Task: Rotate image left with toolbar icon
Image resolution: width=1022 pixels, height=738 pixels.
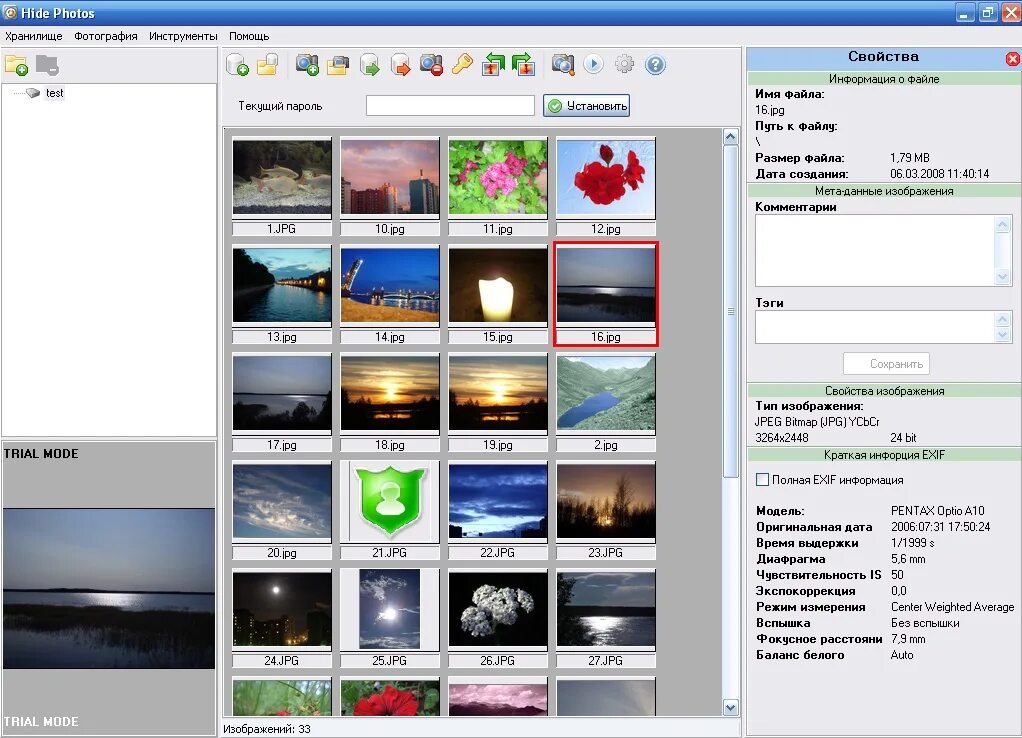Action: point(493,65)
